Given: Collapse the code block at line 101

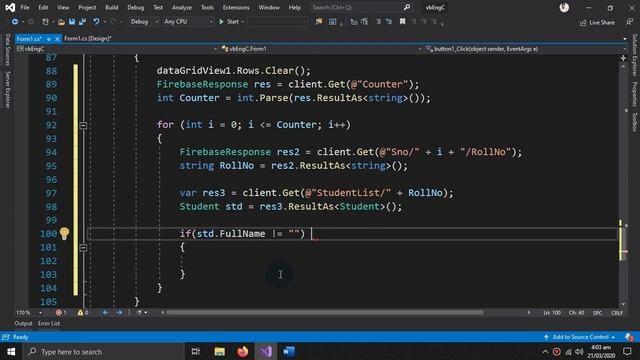Looking at the screenshot, I should coord(83,248).
